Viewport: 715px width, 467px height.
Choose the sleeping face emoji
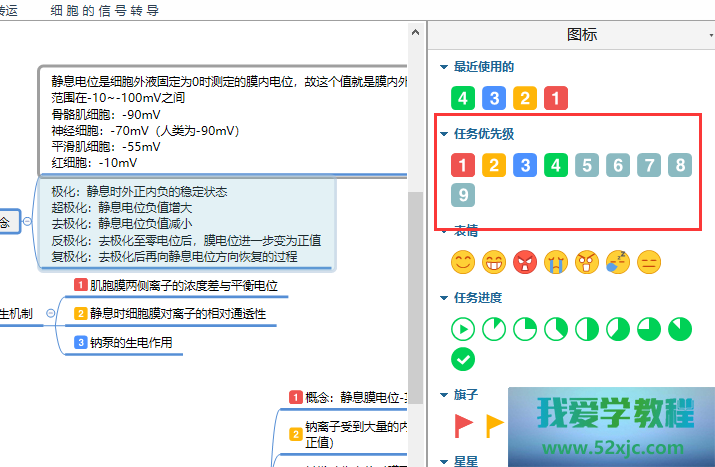point(617,263)
